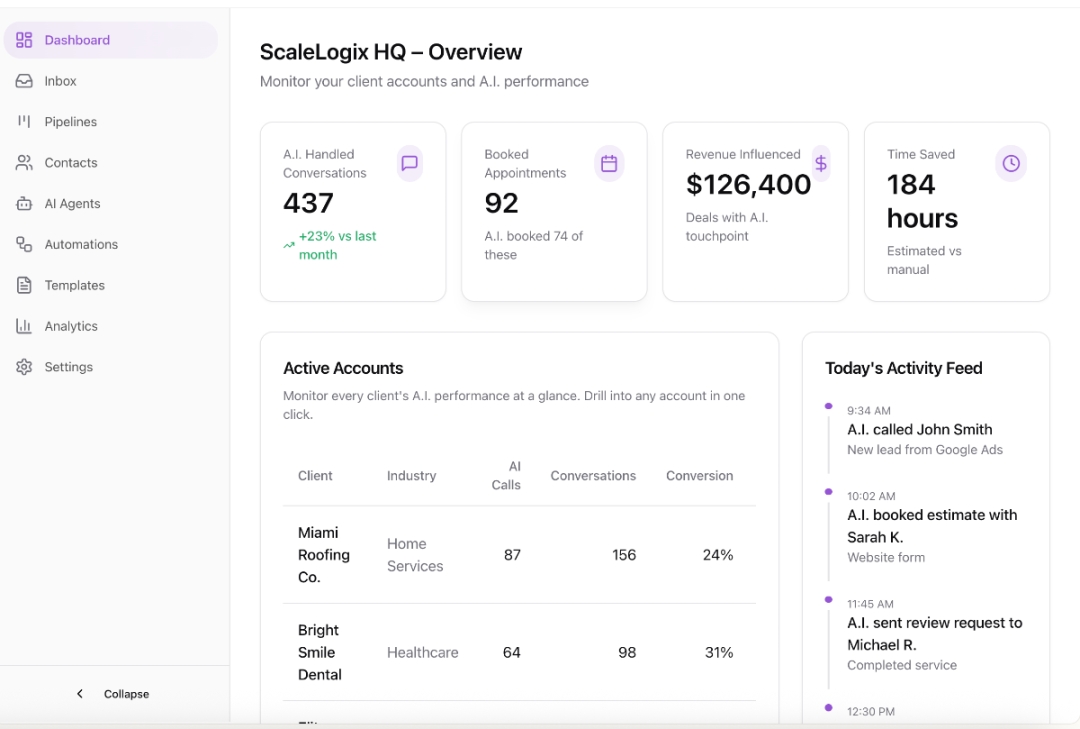Open Miami Roofing Co. account details
Image resolution: width=1080 pixels, height=729 pixels.
click(324, 554)
